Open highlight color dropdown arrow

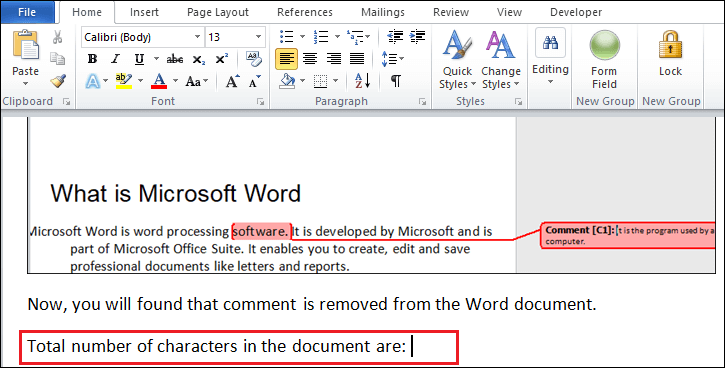[141, 81]
